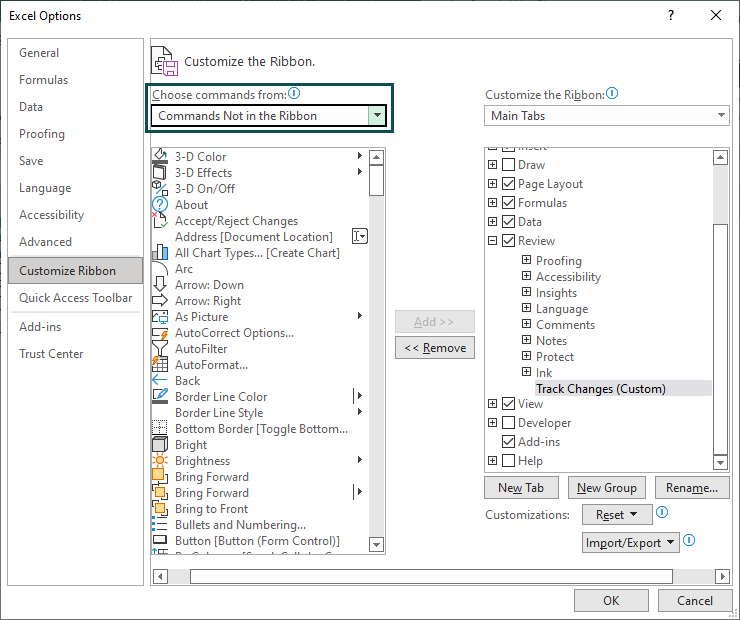
Task: Select the As Picture command icon
Action: pyautogui.click(x=160, y=317)
